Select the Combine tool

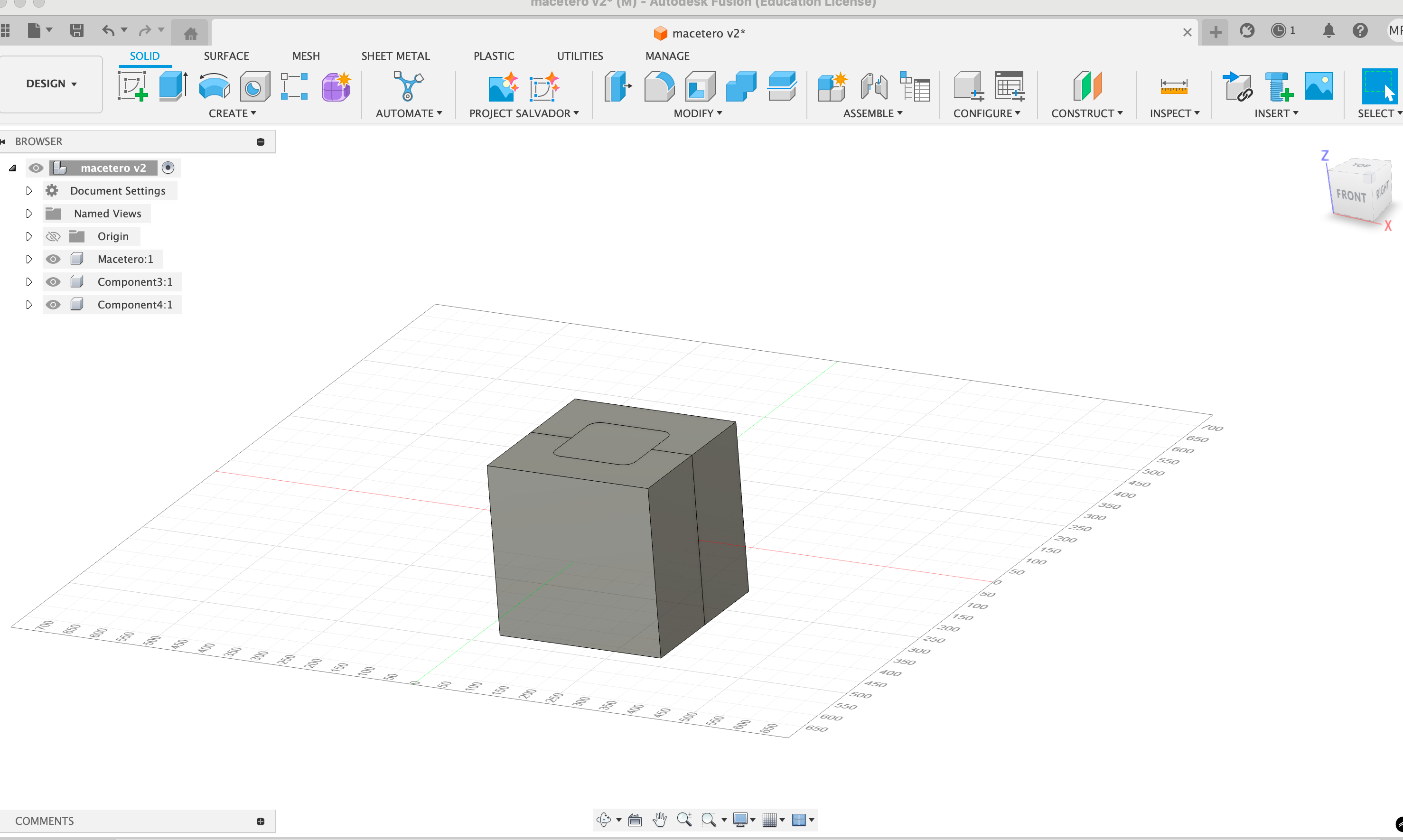[x=741, y=86]
